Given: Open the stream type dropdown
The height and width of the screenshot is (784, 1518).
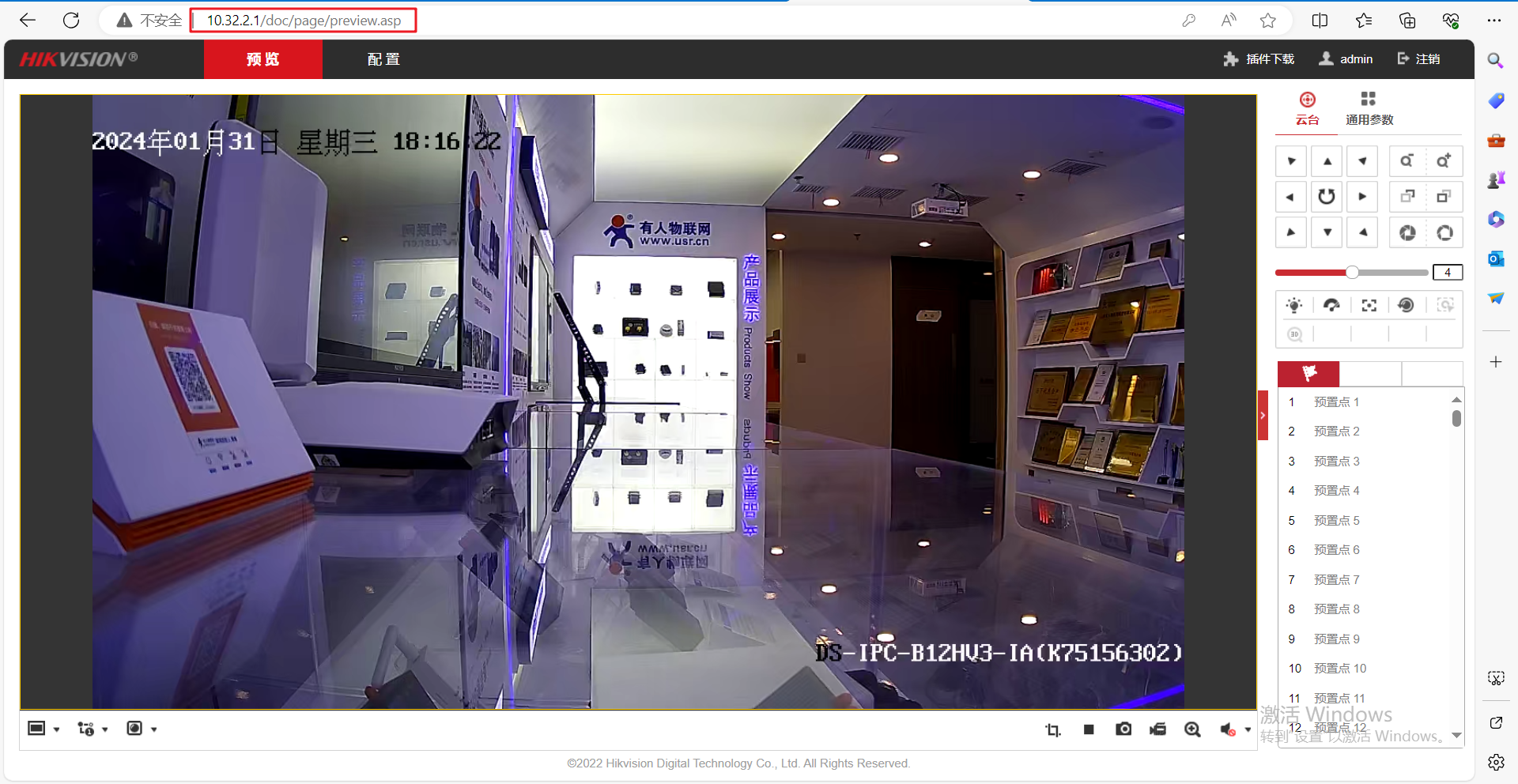Looking at the screenshot, I should point(93,729).
